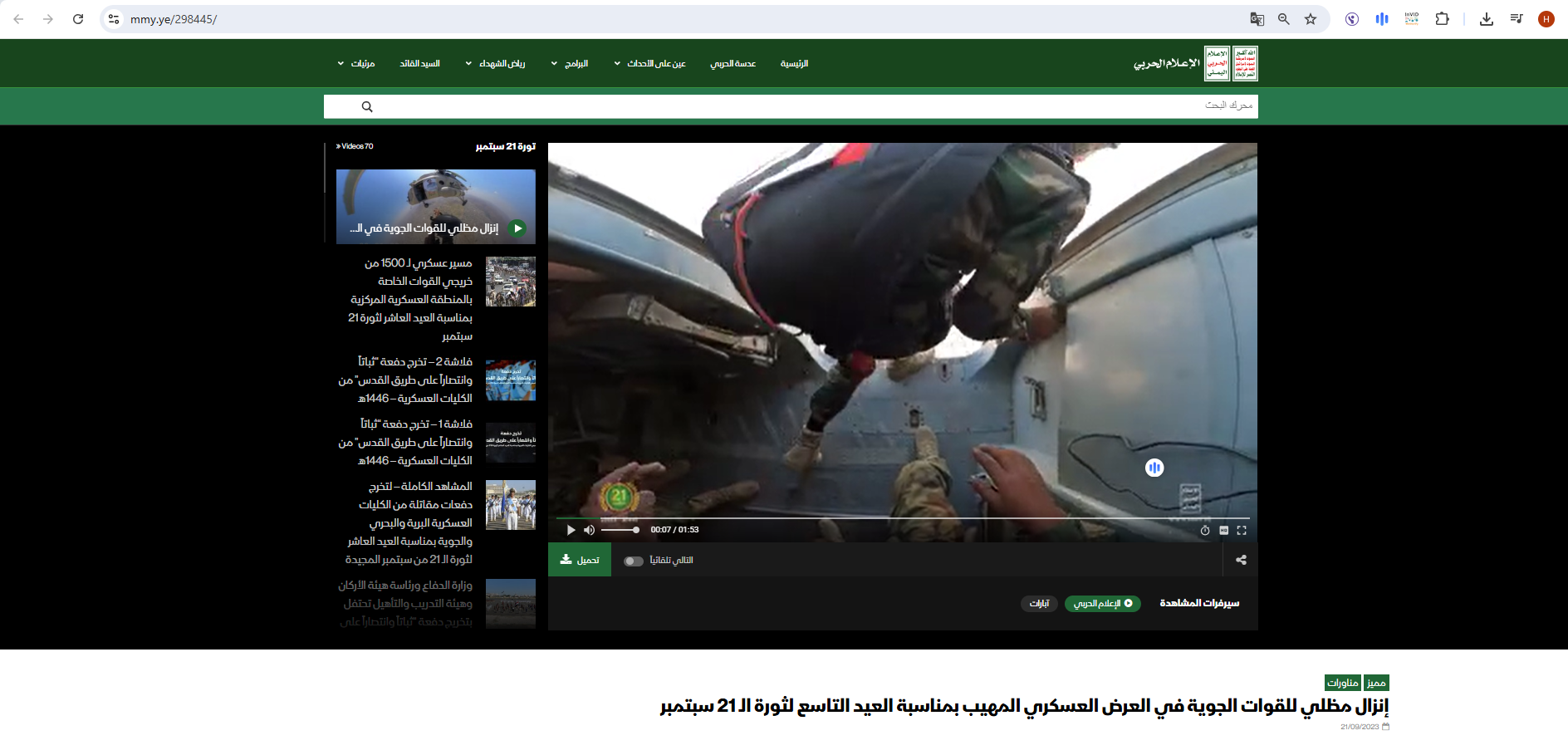Screen dimensions: 1568x750
Task: Open the الرئيسية home menu item
Action: (794, 63)
